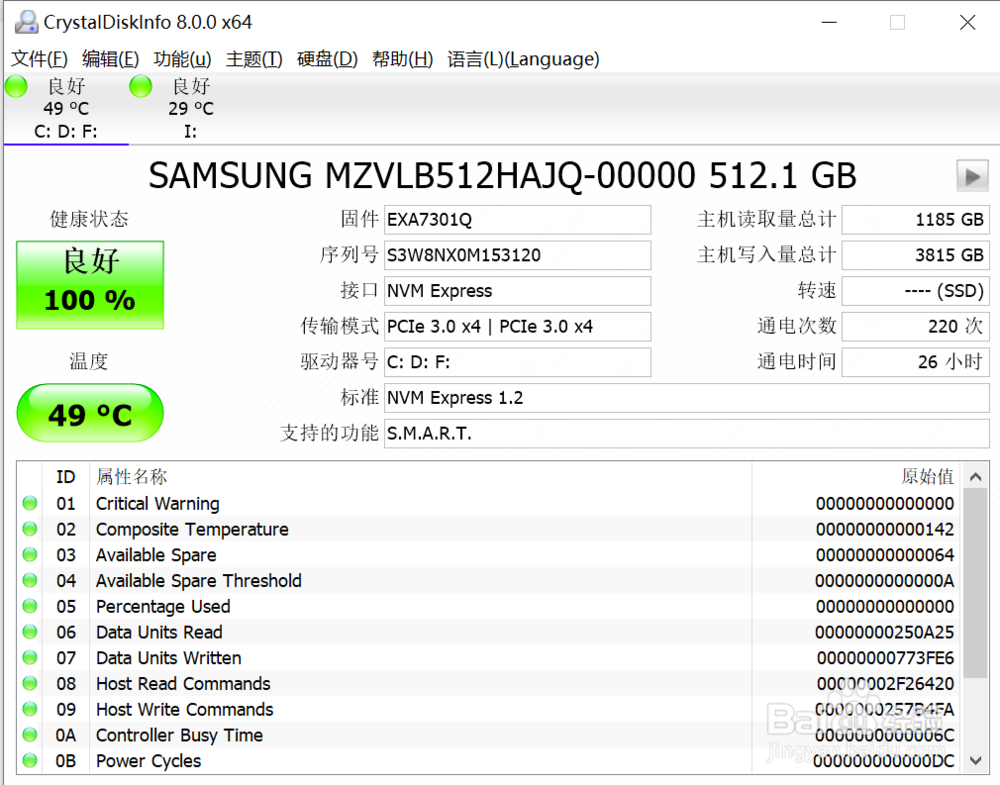Viewport: 1000px width, 785px height.
Task: Open the 帮助(H) menu
Action: [402, 59]
